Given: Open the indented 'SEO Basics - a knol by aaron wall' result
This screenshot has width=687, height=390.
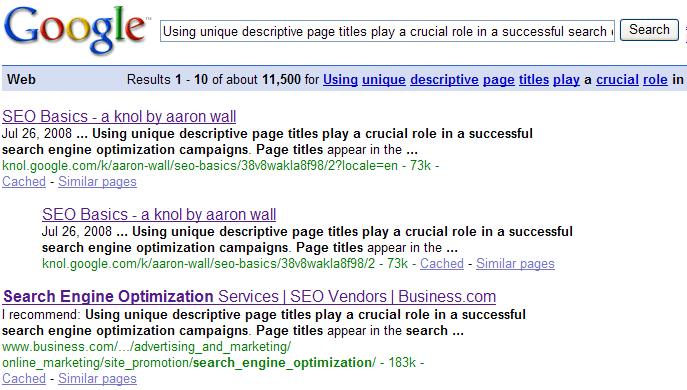Looking at the screenshot, I should tap(159, 214).
